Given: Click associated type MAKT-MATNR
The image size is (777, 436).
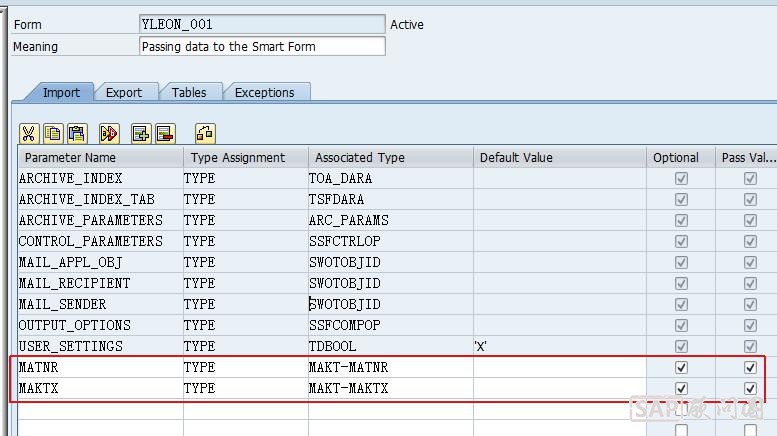Looking at the screenshot, I should [x=349, y=368].
